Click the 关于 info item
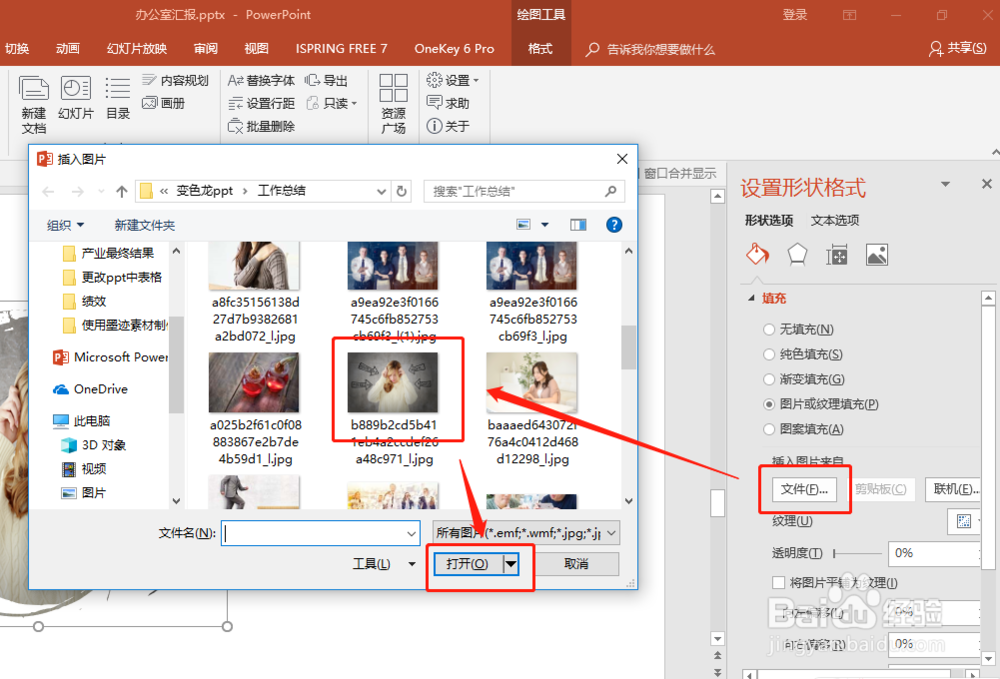This screenshot has width=1000, height=679. point(448,126)
